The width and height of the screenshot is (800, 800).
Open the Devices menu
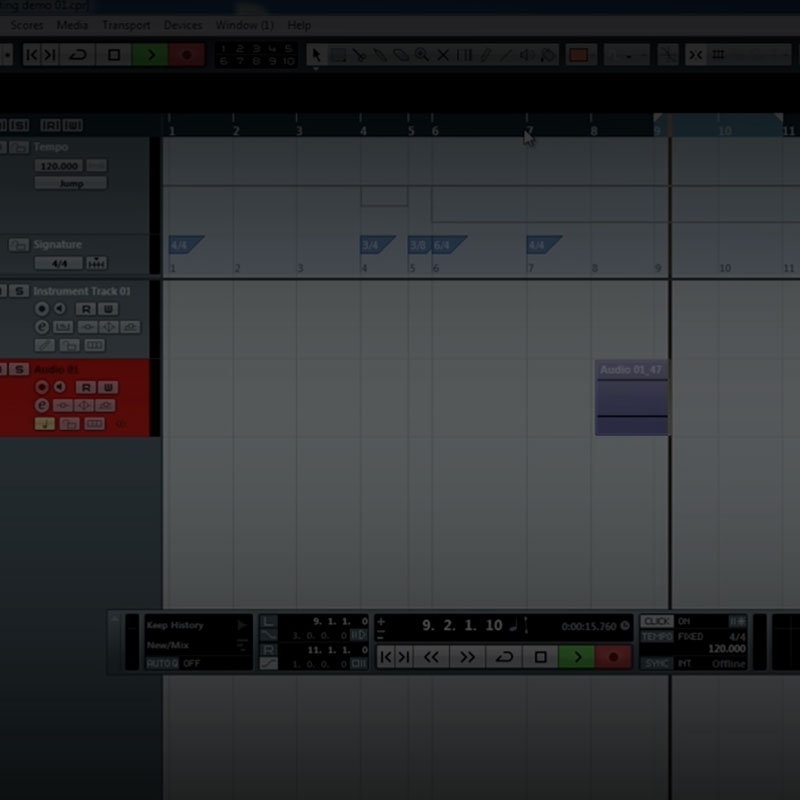point(183,25)
